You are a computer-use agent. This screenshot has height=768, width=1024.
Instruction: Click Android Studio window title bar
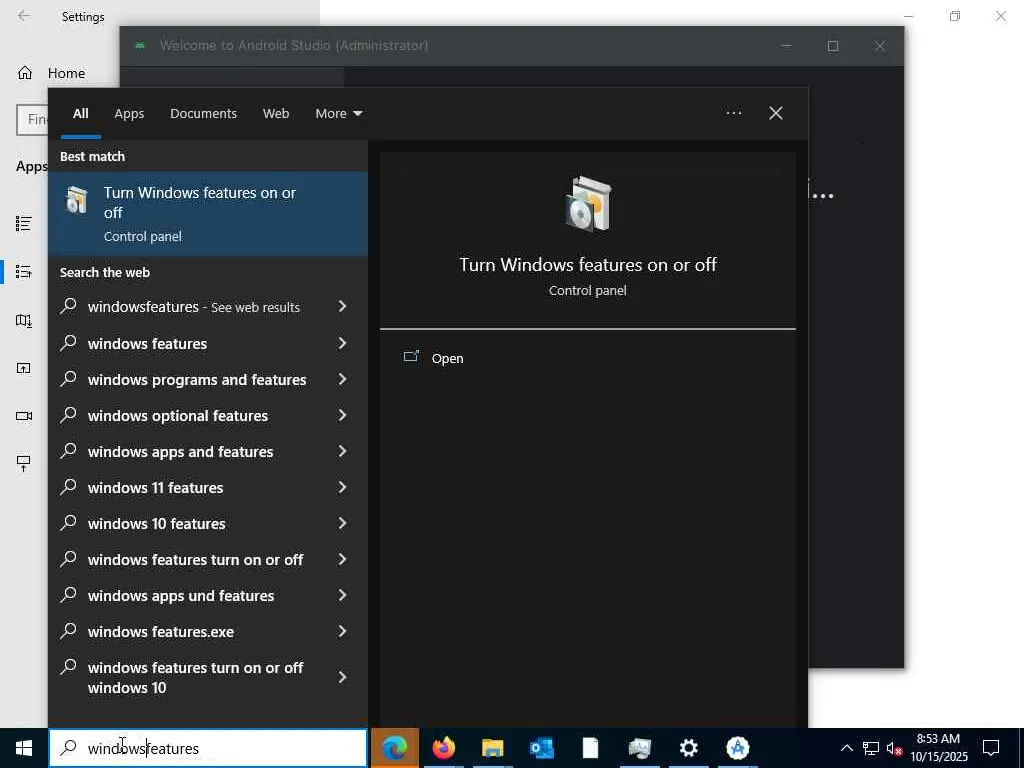(x=512, y=46)
